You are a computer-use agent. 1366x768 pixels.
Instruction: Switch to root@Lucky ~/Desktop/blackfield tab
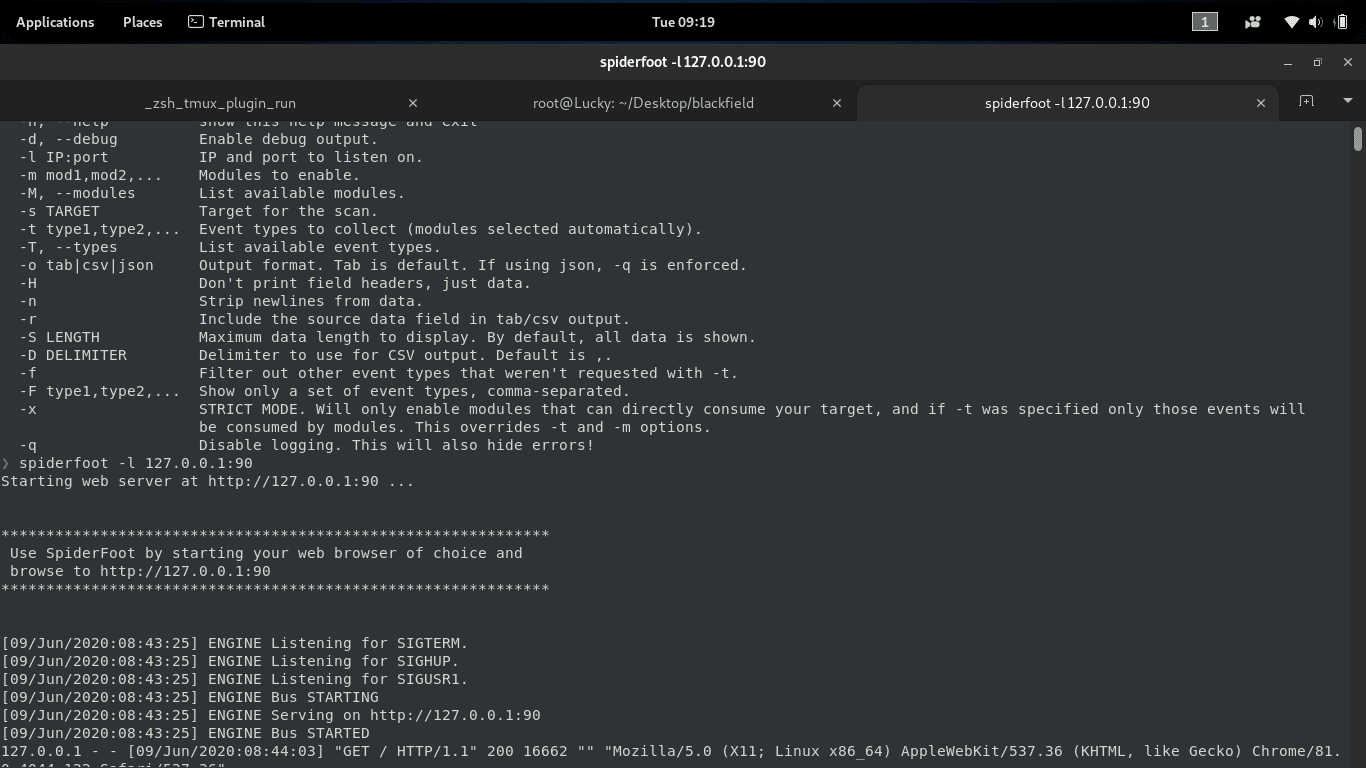(643, 103)
